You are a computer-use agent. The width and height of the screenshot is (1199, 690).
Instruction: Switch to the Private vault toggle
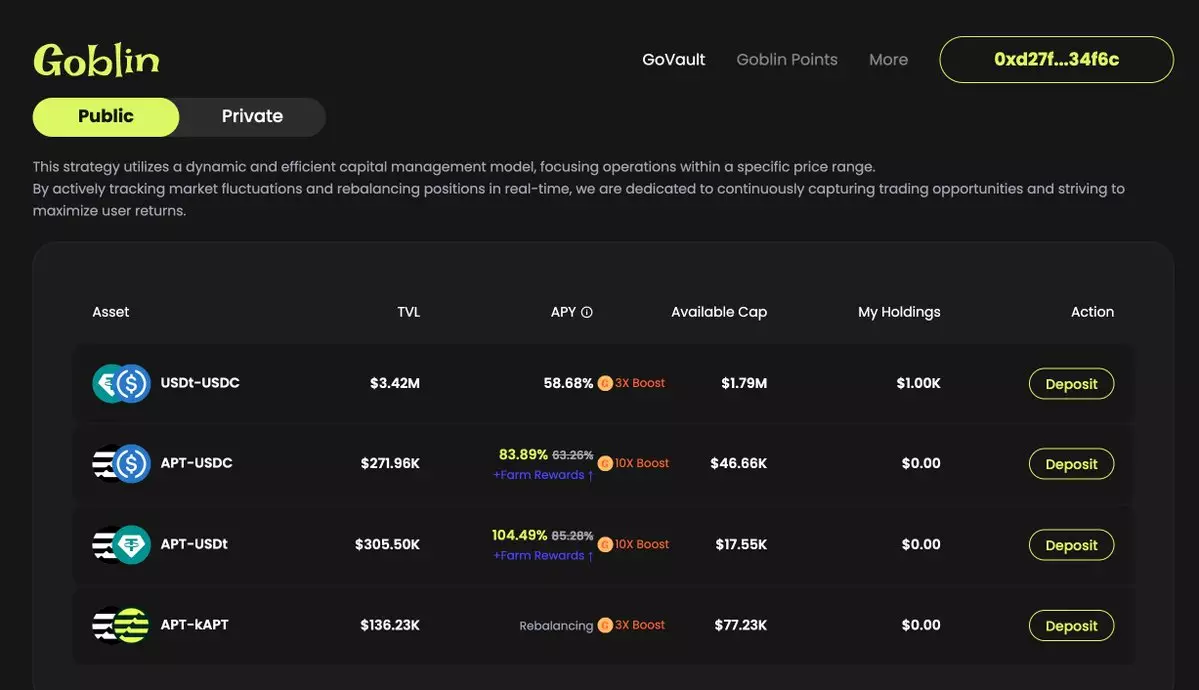tap(252, 117)
